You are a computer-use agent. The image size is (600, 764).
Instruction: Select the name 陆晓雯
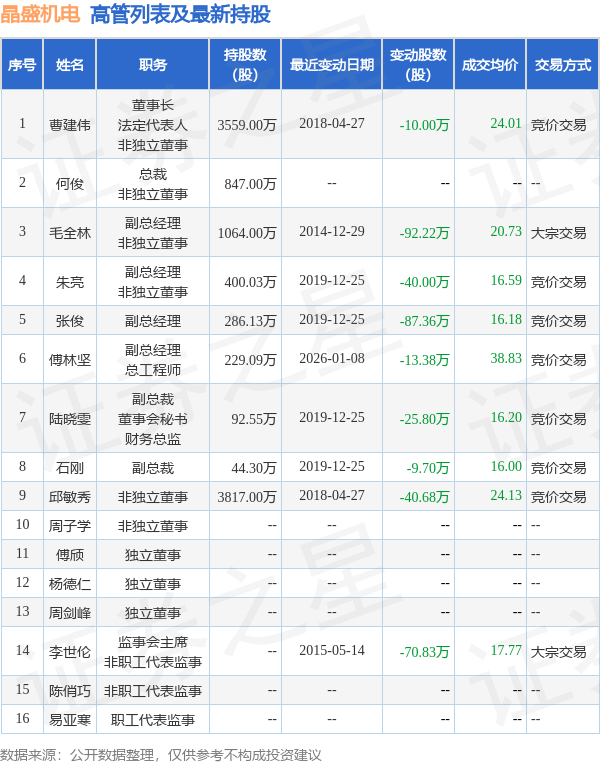(x=70, y=419)
